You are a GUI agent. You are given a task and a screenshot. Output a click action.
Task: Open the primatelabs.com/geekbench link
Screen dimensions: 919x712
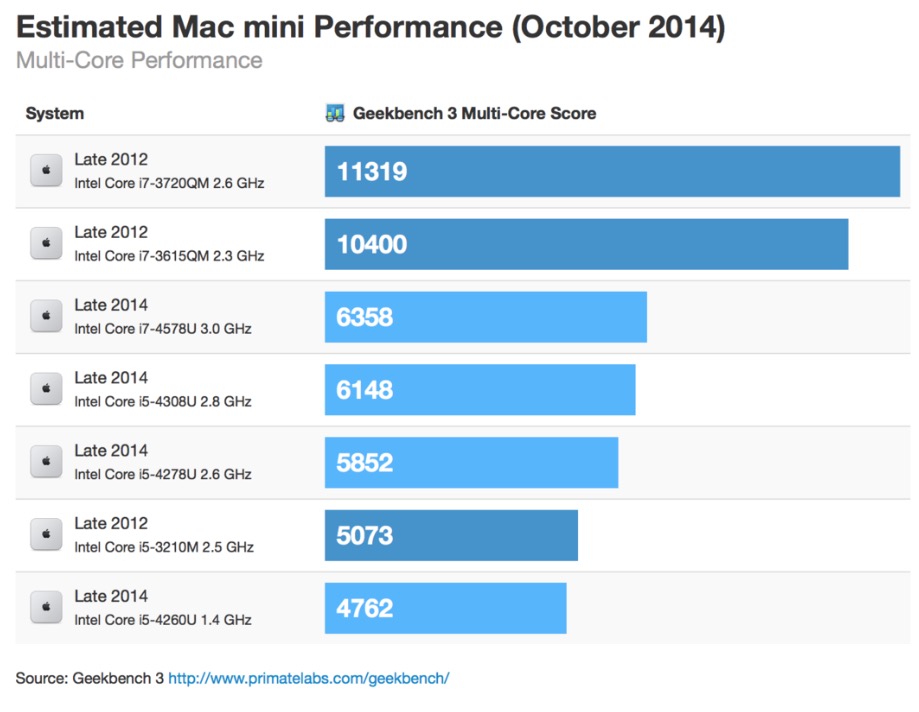pyautogui.click(x=308, y=678)
